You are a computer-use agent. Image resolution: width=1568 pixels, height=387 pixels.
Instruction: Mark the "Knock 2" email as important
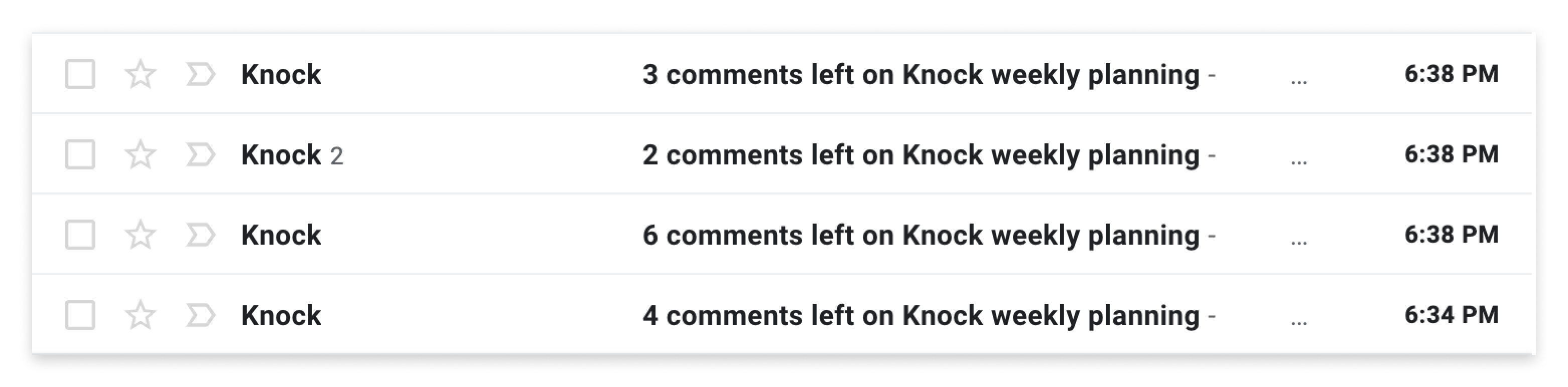[x=201, y=154]
